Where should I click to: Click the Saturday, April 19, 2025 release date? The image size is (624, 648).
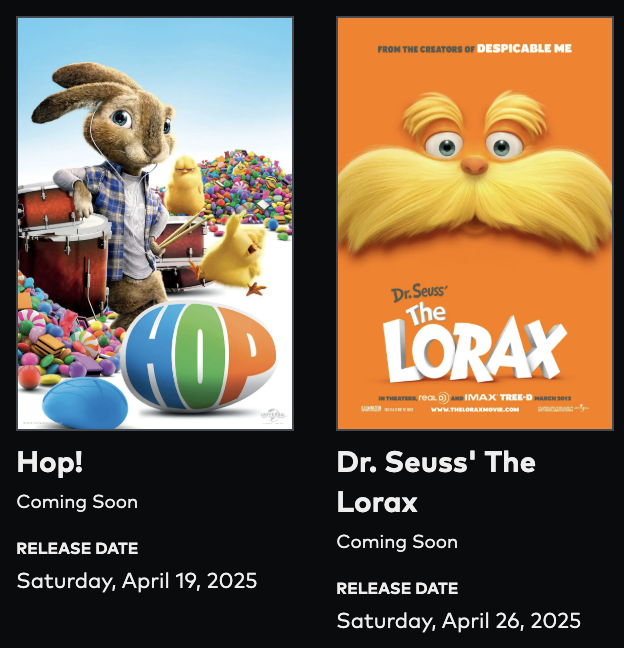(x=137, y=581)
